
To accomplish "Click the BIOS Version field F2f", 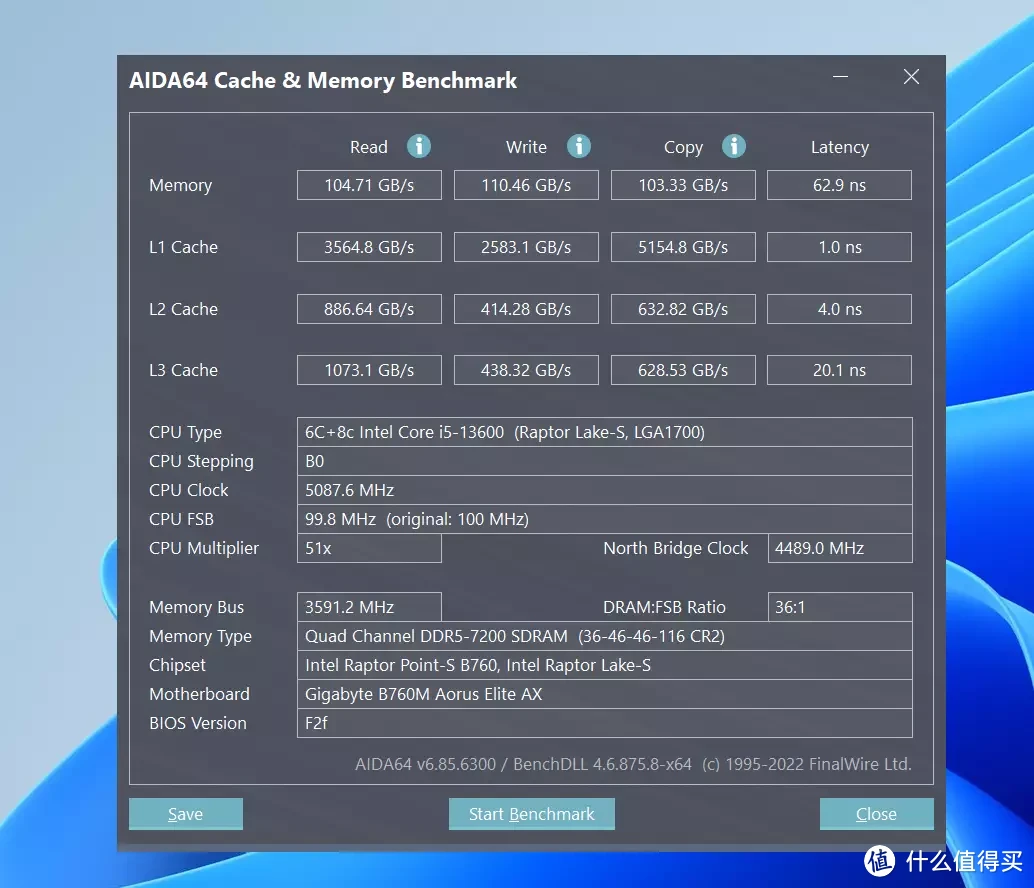I will tap(605, 723).
